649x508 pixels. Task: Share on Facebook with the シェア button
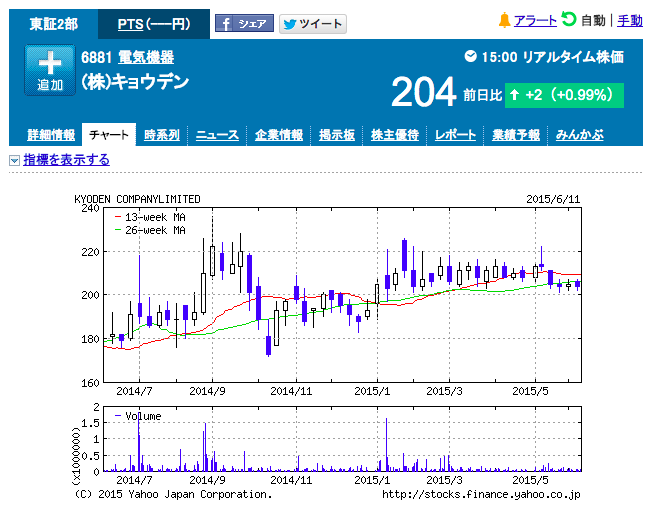(244, 24)
